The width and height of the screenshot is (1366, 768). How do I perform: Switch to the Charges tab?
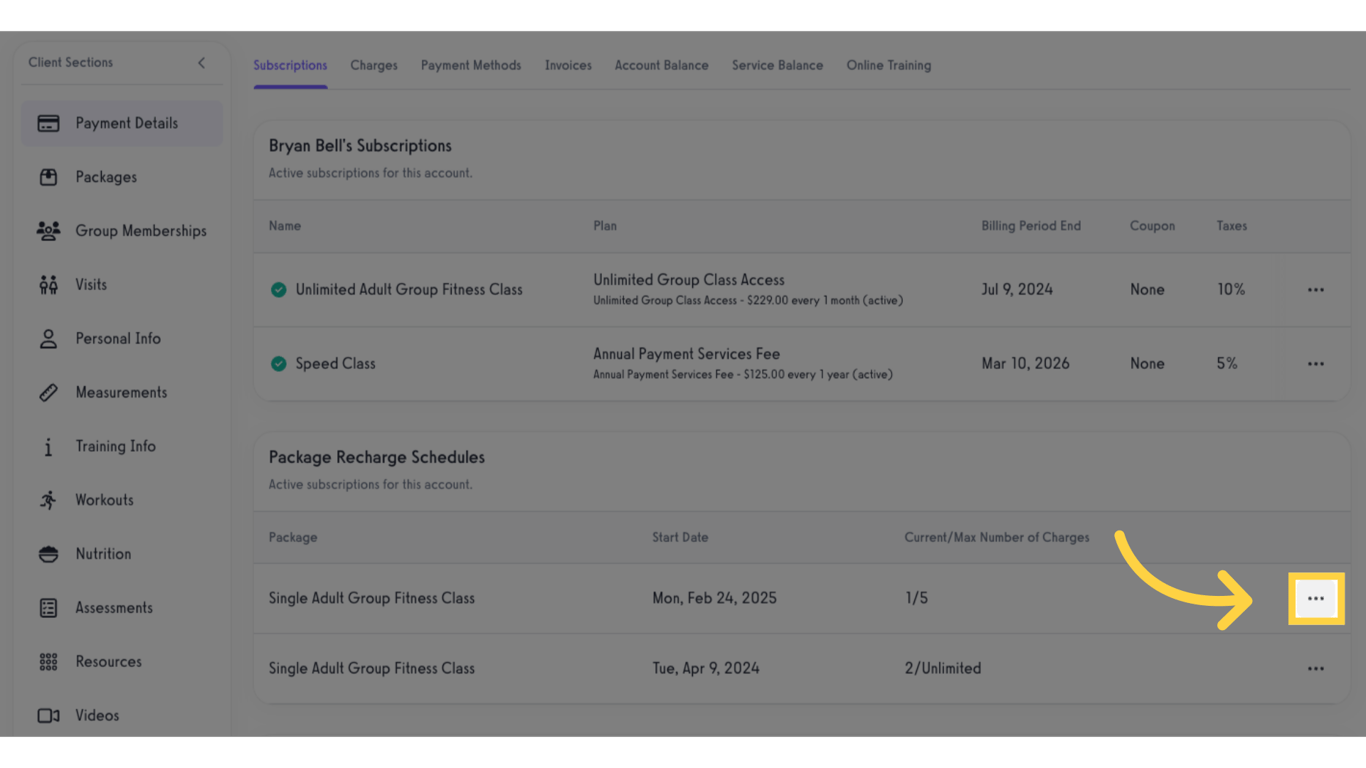click(373, 65)
